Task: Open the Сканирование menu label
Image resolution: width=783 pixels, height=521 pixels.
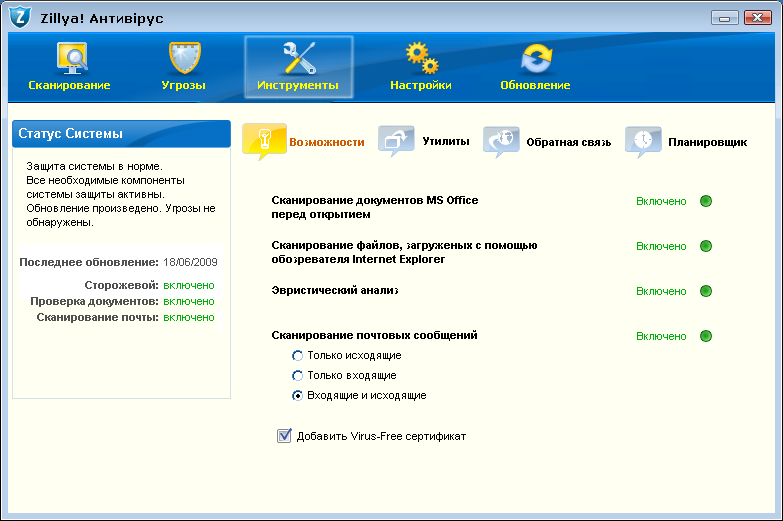Action: (69, 85)
